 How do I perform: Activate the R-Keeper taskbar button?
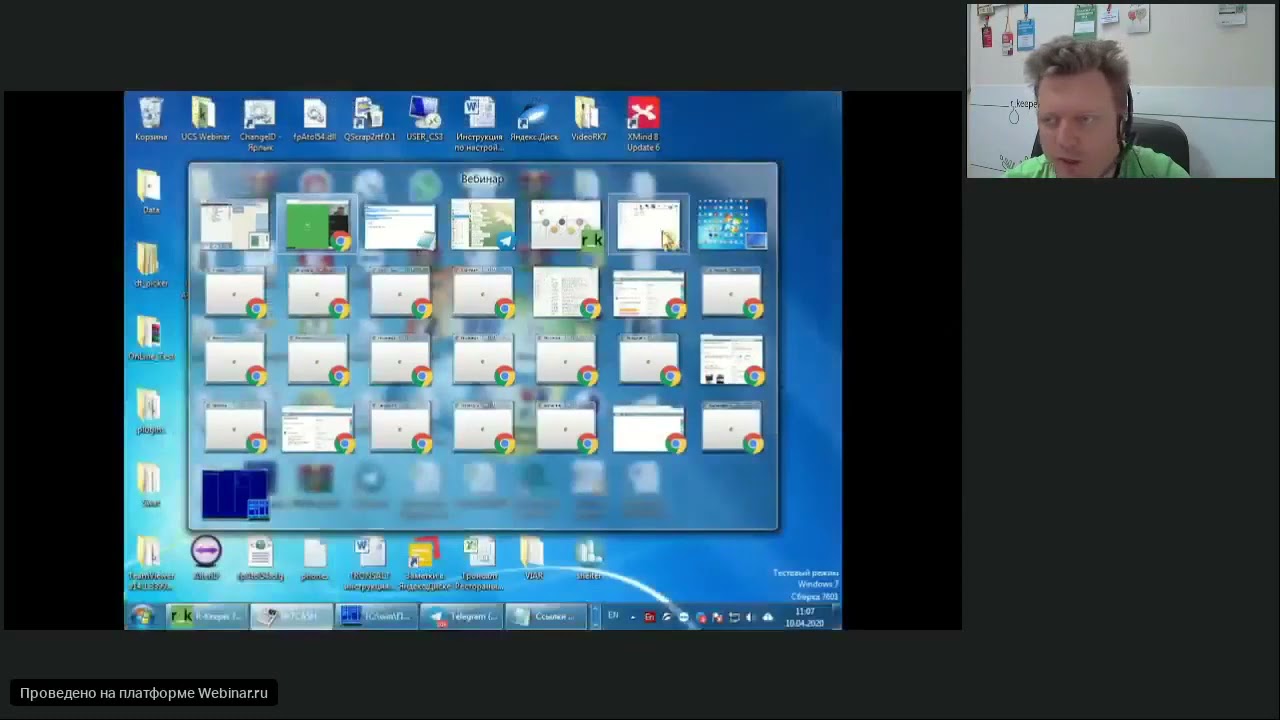click(206, 616)
